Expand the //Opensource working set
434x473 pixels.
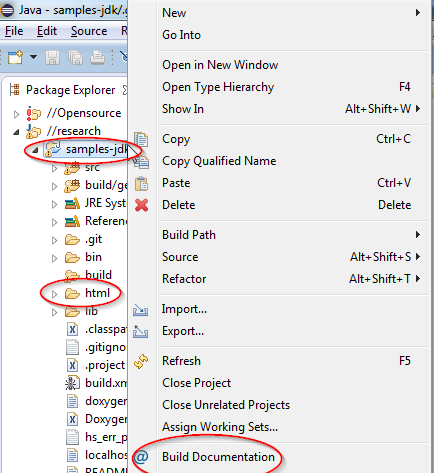[16, 114]
